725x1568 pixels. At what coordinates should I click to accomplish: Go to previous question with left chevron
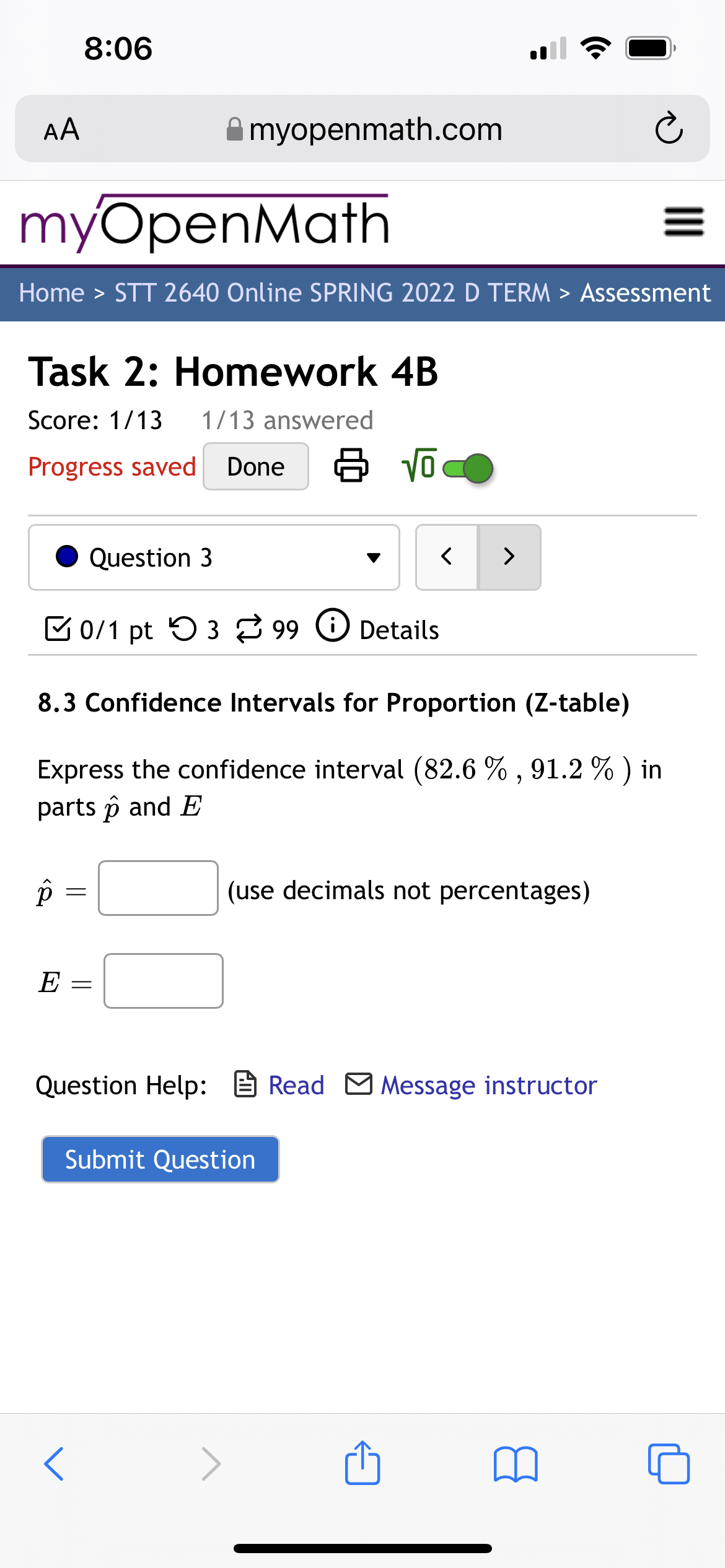coord(447,556)
